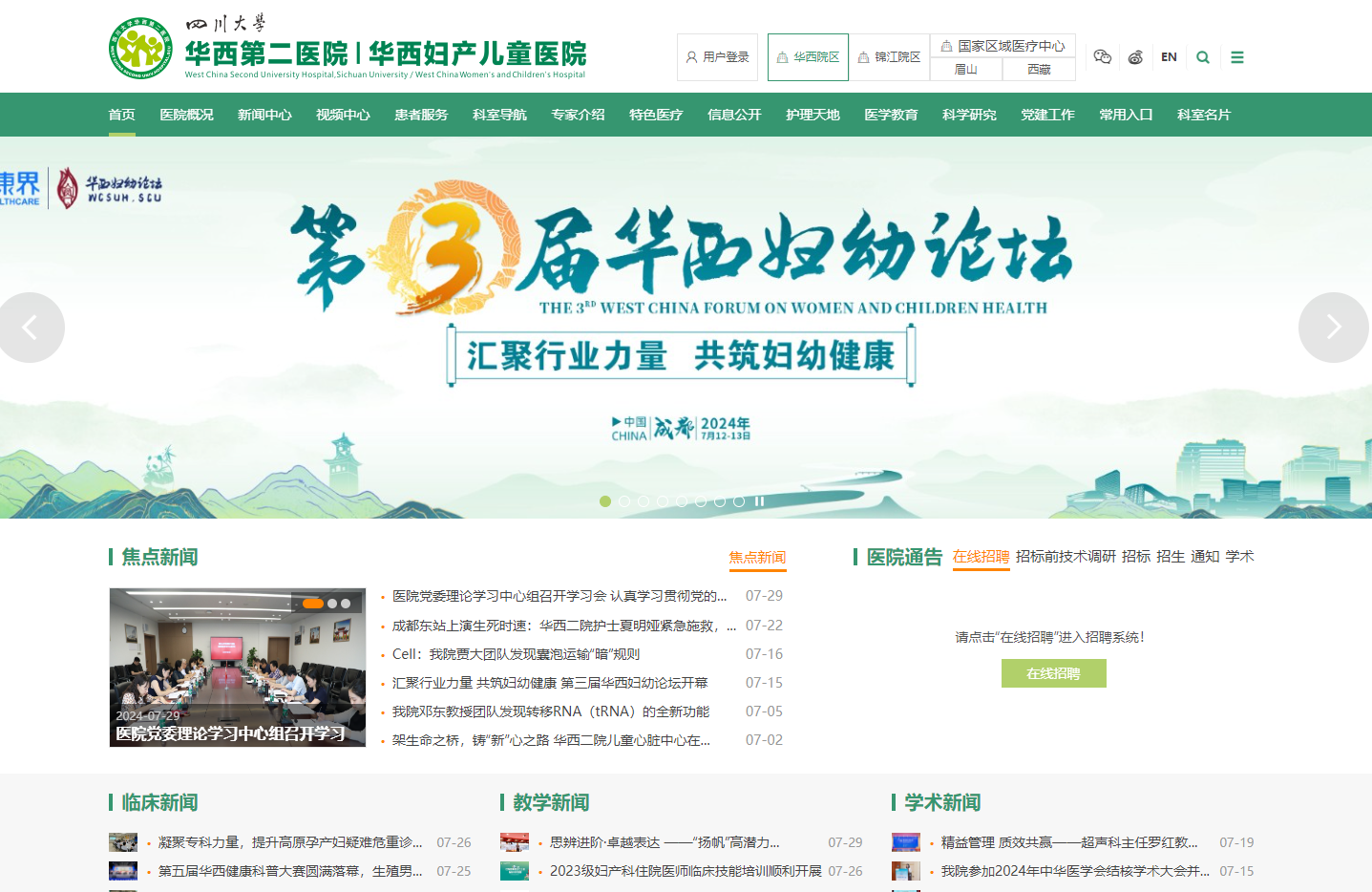
Task: Open news about 邓东教授团队 tRNA
Action: pyautogui.click(x=551, y=711)
